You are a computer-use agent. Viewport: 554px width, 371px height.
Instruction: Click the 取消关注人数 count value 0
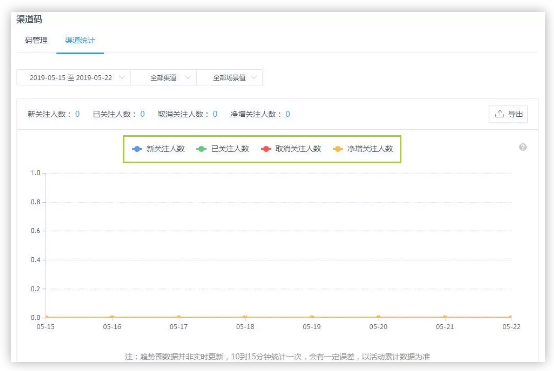click(215, 114)
